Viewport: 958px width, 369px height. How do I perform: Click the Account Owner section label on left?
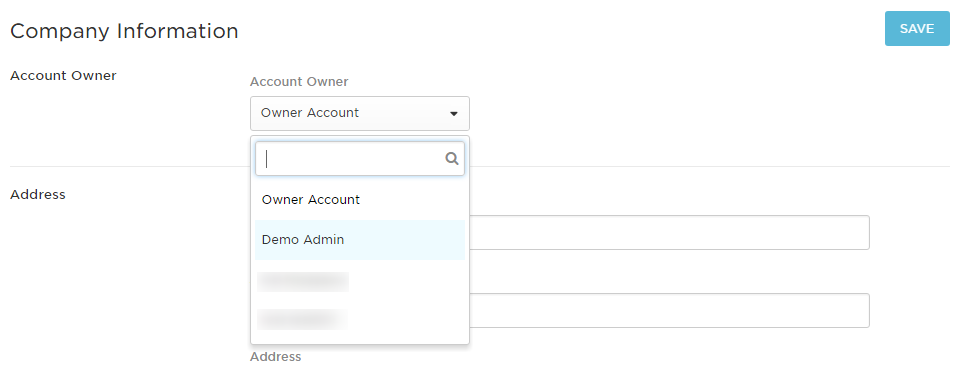tap(64, 76)
